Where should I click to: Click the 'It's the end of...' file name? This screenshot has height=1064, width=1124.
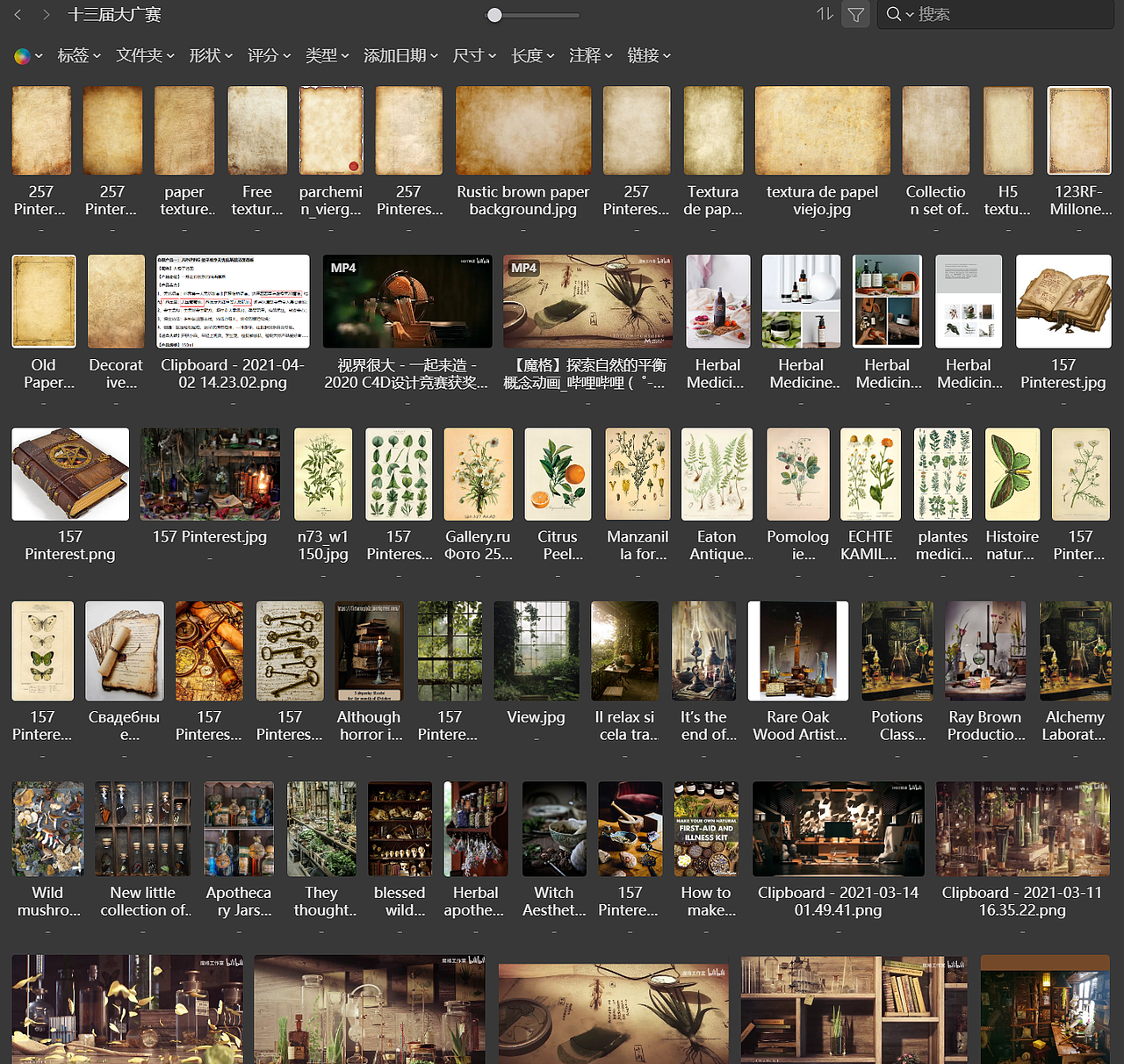coord(703,726)
